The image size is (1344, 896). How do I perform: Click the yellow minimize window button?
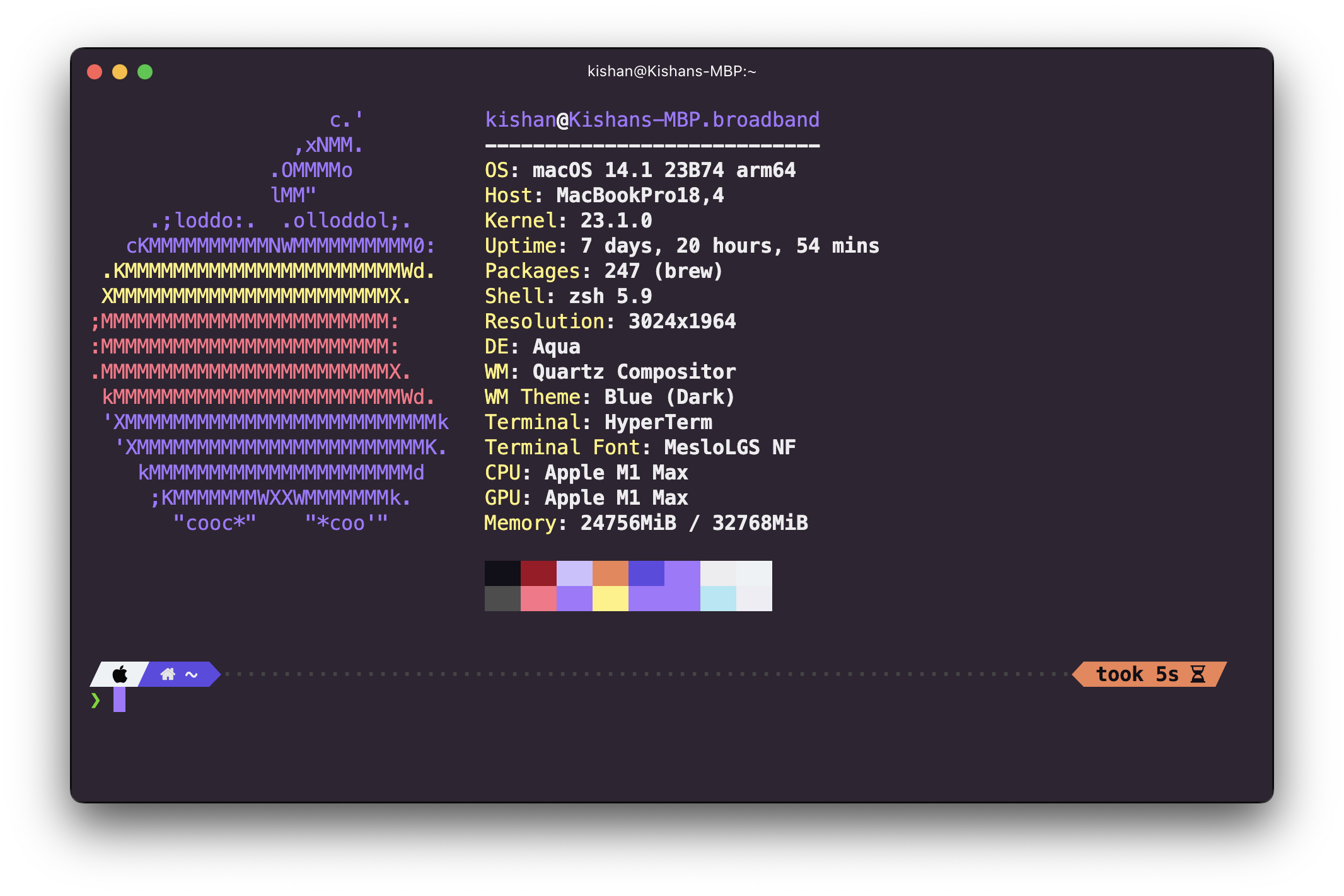coord(120,72)
